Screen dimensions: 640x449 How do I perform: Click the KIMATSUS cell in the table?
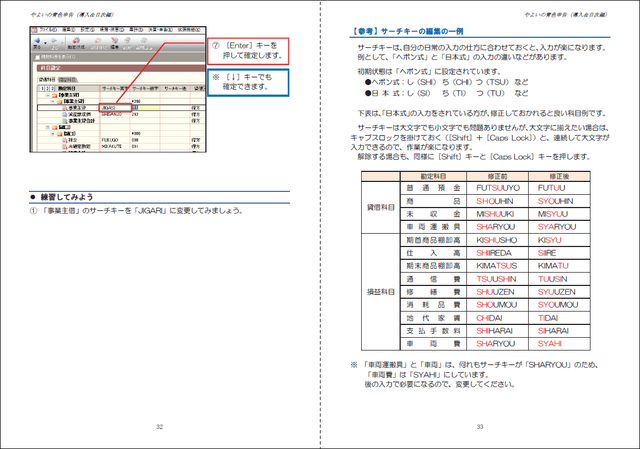[x=497, y=266]
